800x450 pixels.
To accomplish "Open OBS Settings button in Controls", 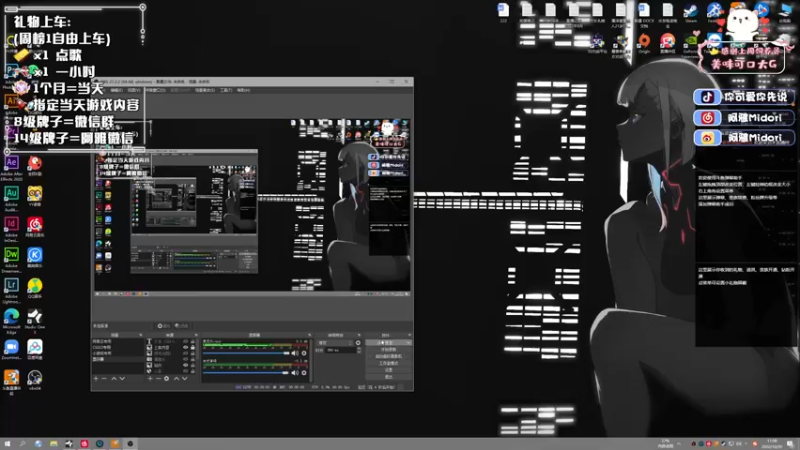I will [389, 370].
